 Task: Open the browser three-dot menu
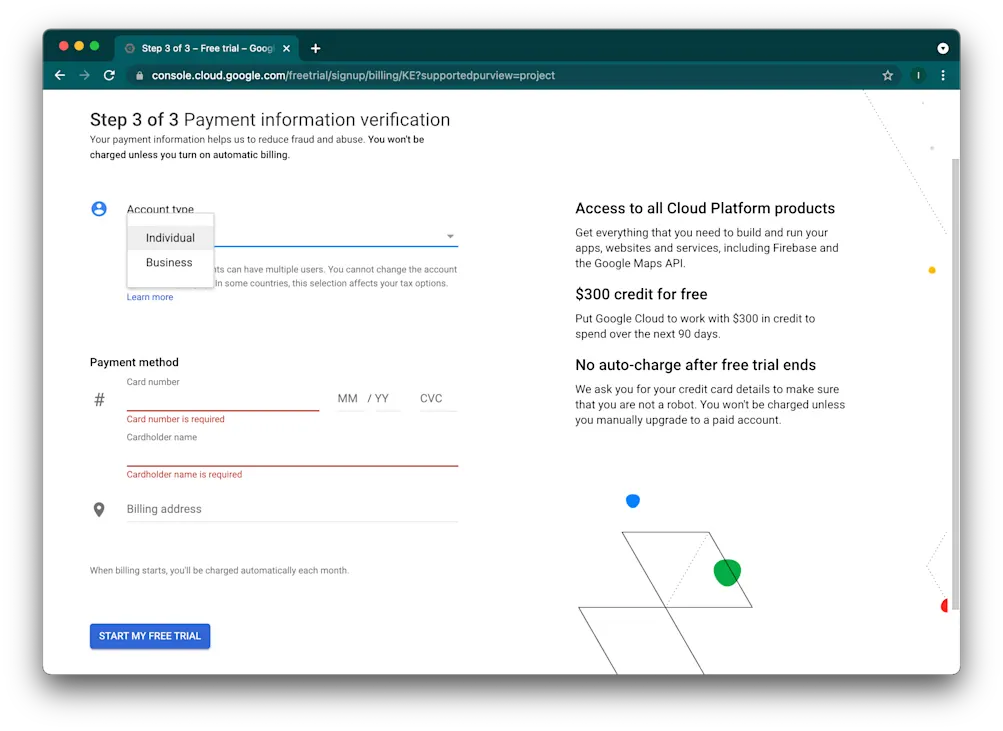[943, 75]
